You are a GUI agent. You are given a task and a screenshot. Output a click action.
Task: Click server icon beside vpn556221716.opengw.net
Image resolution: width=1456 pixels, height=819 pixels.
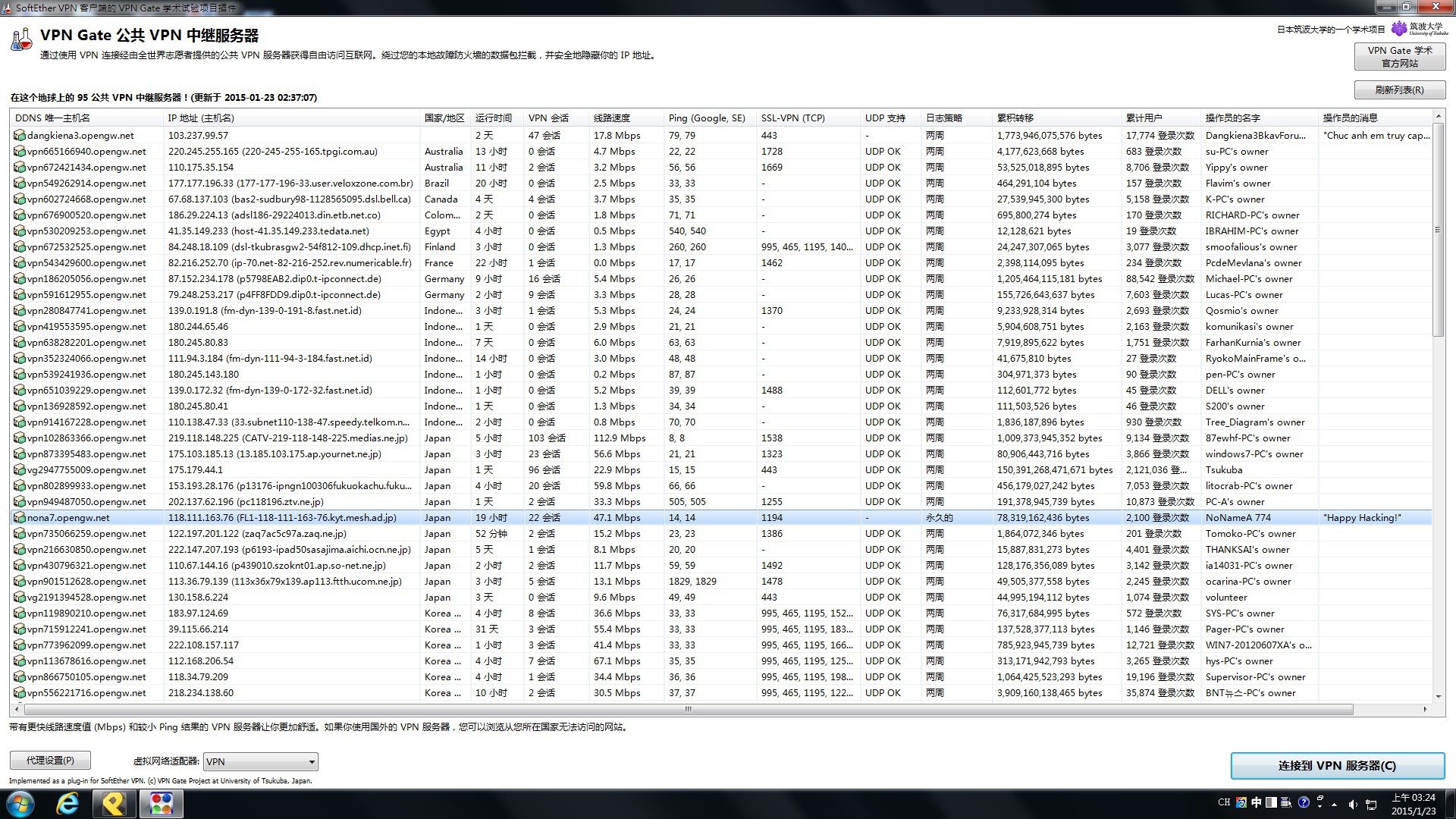20,693
